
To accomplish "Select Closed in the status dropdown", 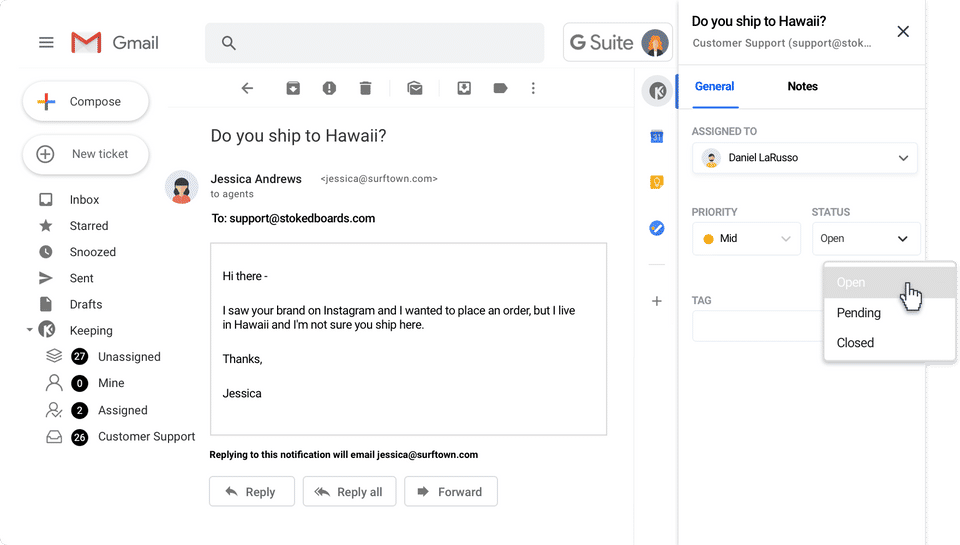I will pos(855,343).
